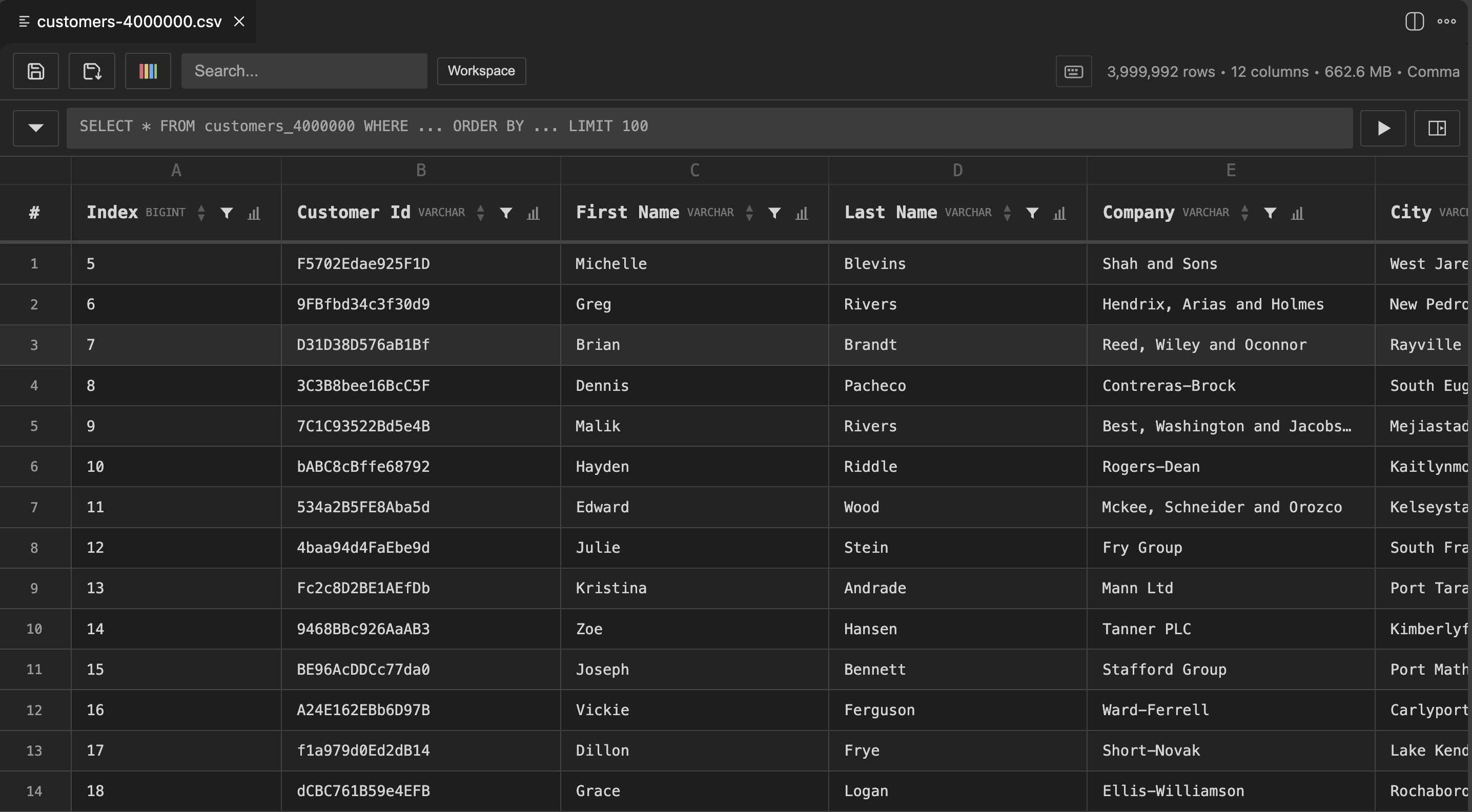
Task: Sort the Customer Id column
Action: [481, 213]
